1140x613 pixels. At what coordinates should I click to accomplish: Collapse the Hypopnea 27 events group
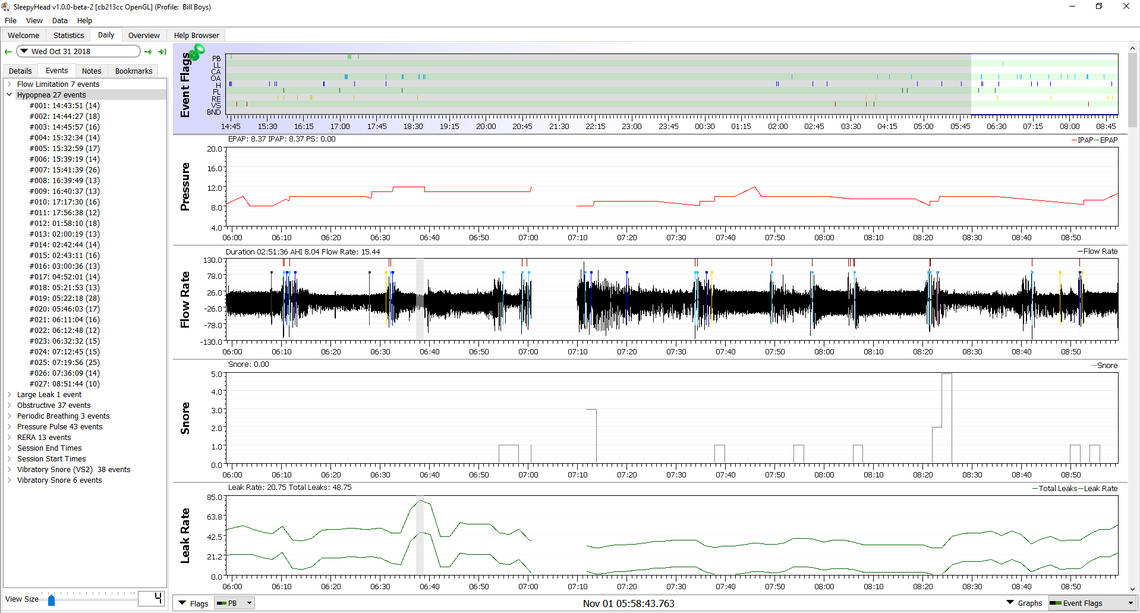tap(9, 95)
